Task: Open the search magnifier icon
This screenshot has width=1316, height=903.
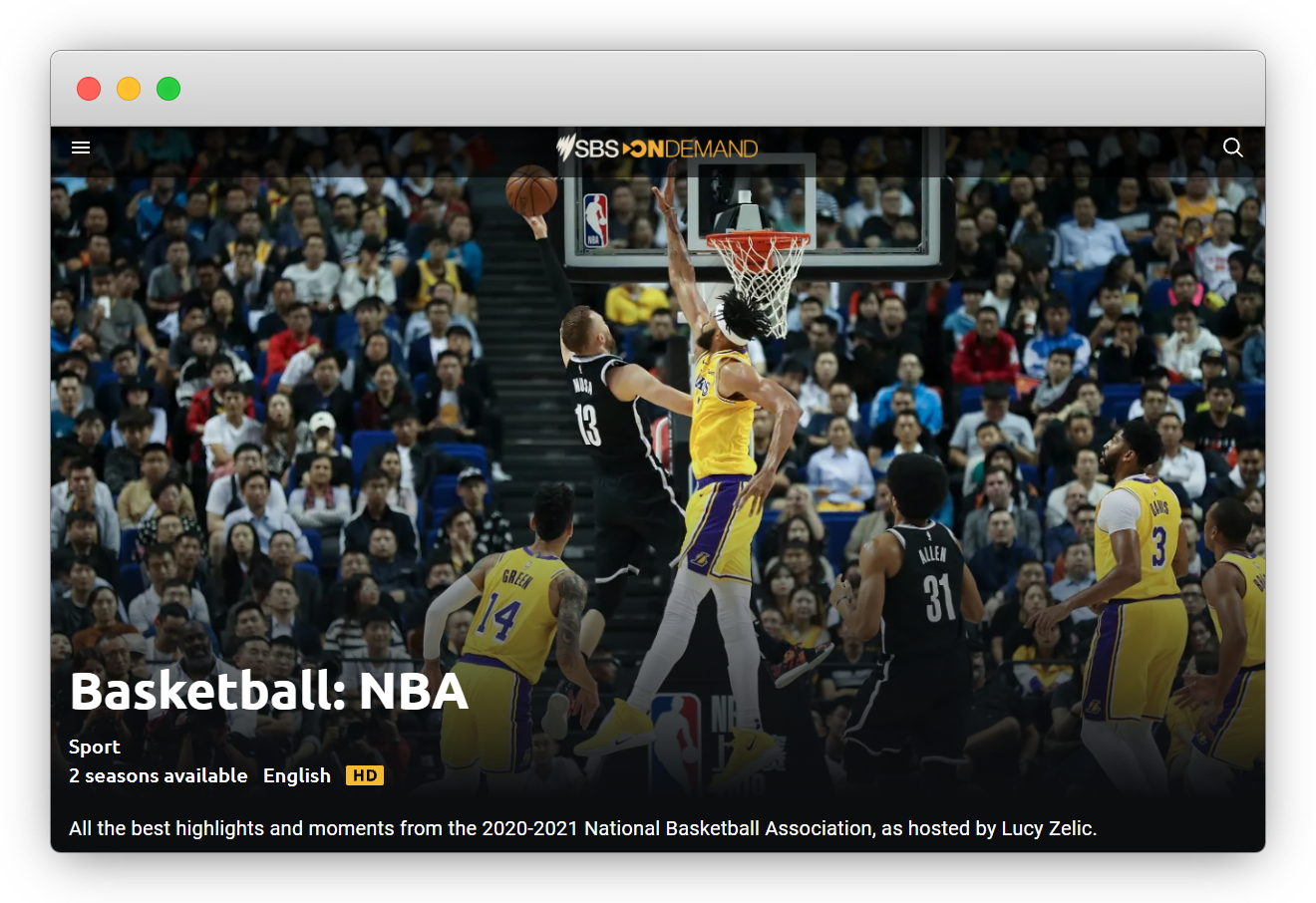Action: (1233, 148)
